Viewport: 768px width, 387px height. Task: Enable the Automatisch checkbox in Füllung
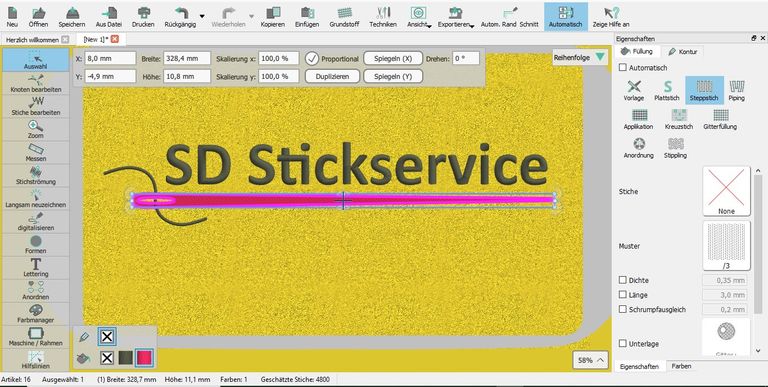(623, 68)
